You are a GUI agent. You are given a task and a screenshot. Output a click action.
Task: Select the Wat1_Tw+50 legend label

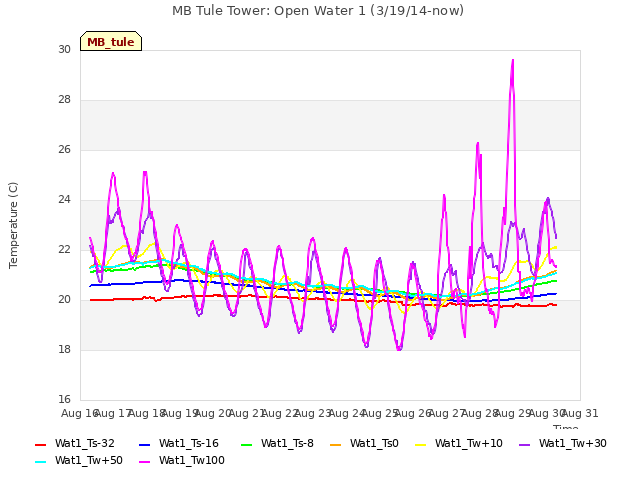pyautogui.click(x=89, y=460)
